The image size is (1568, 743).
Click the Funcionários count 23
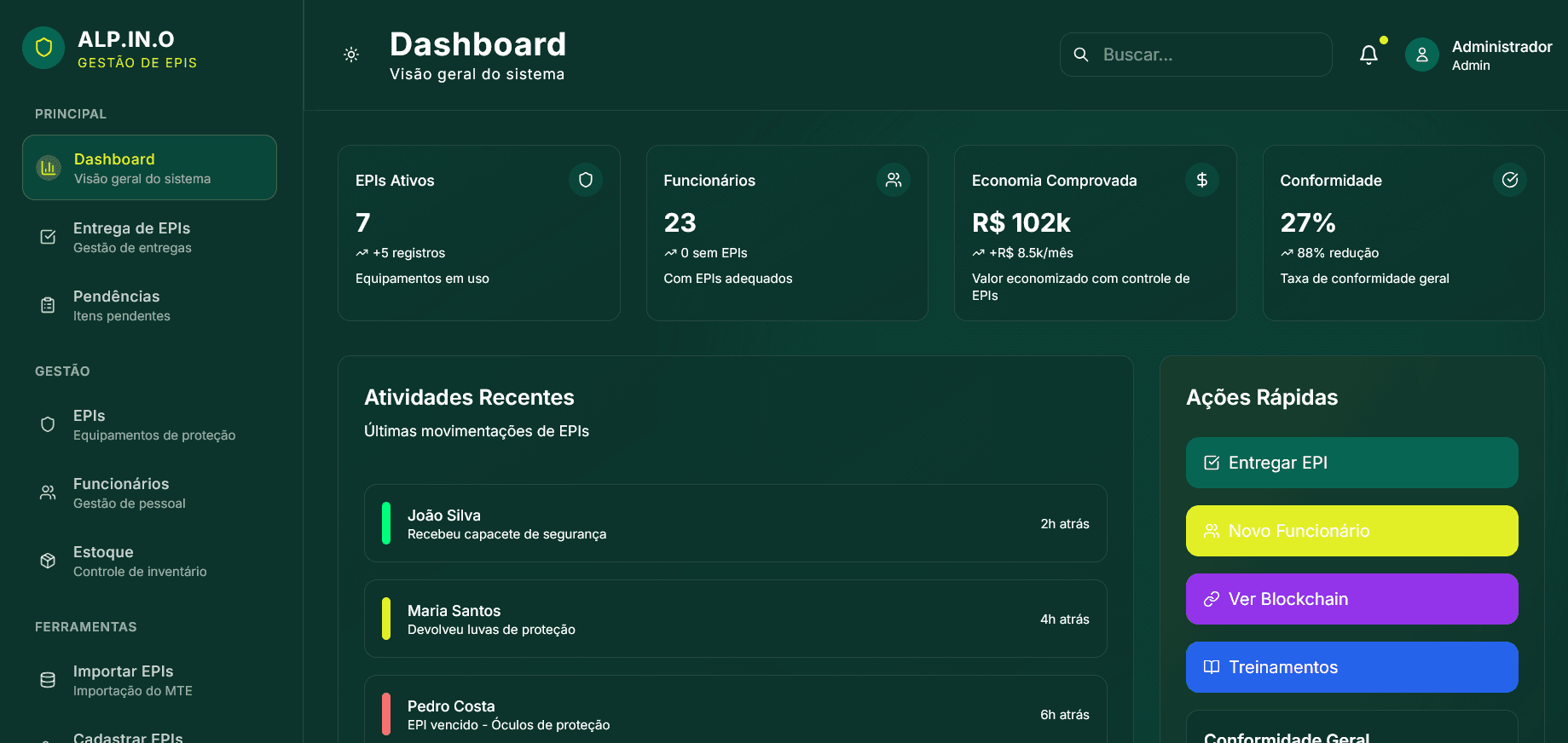click(680, 222)
